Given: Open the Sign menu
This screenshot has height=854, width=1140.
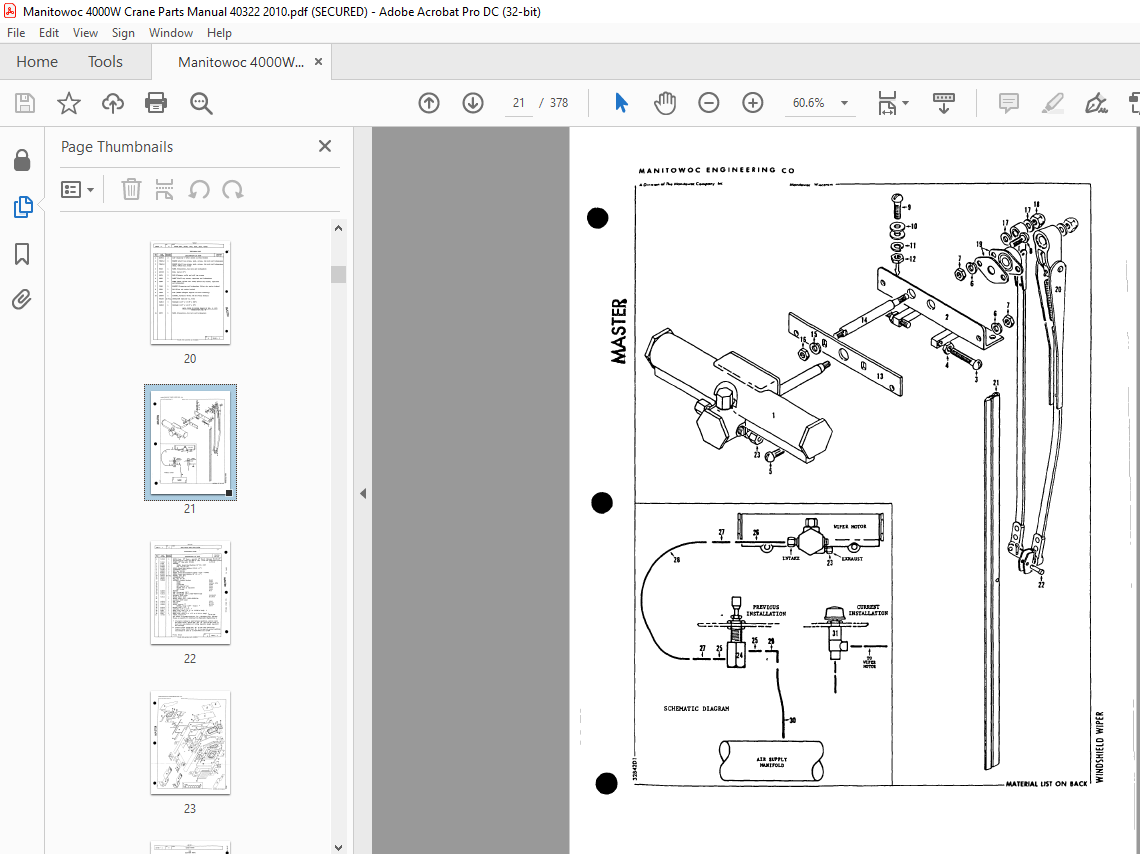Looking at the screenshot, I should pyautogui.click(x=123, y=33).
